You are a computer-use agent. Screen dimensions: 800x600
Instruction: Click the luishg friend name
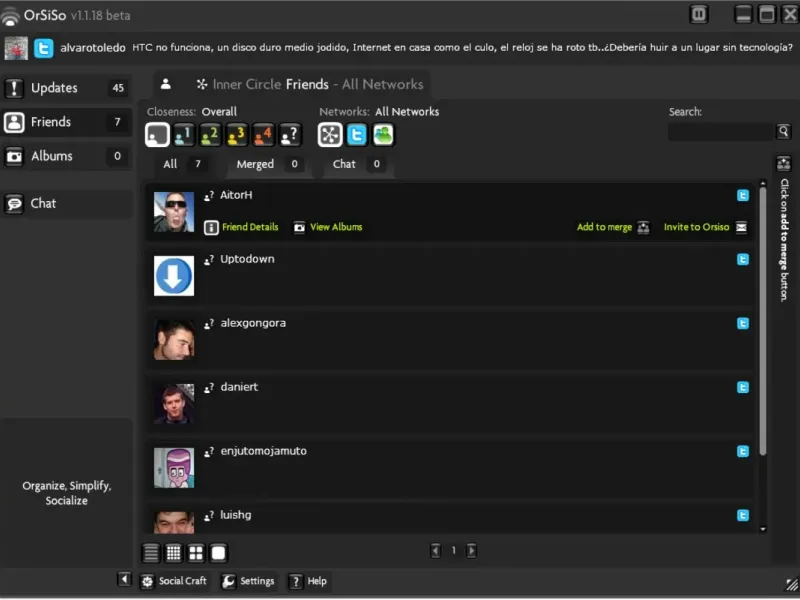tap(236, 515)
